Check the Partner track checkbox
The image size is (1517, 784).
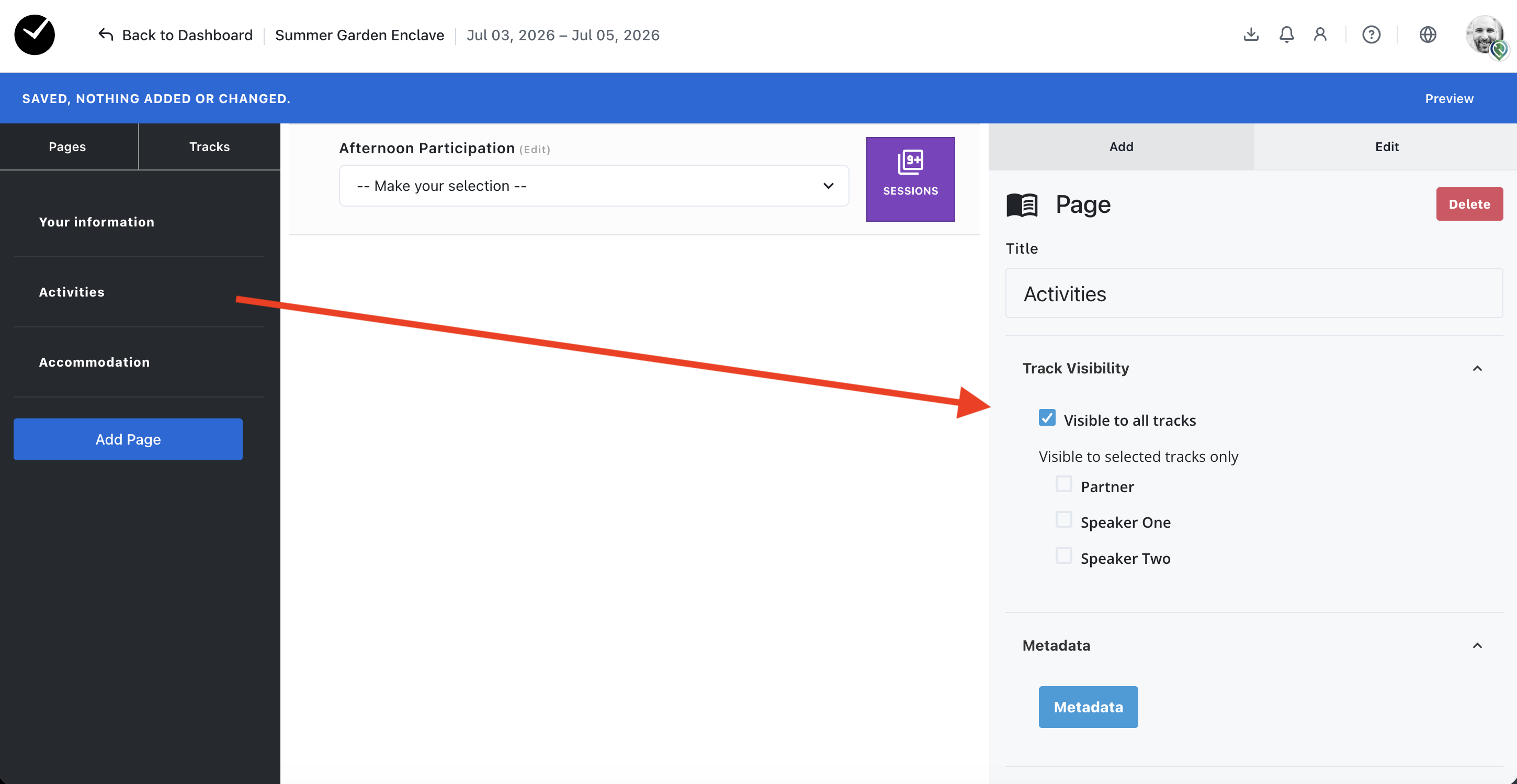pos(1063,484)
